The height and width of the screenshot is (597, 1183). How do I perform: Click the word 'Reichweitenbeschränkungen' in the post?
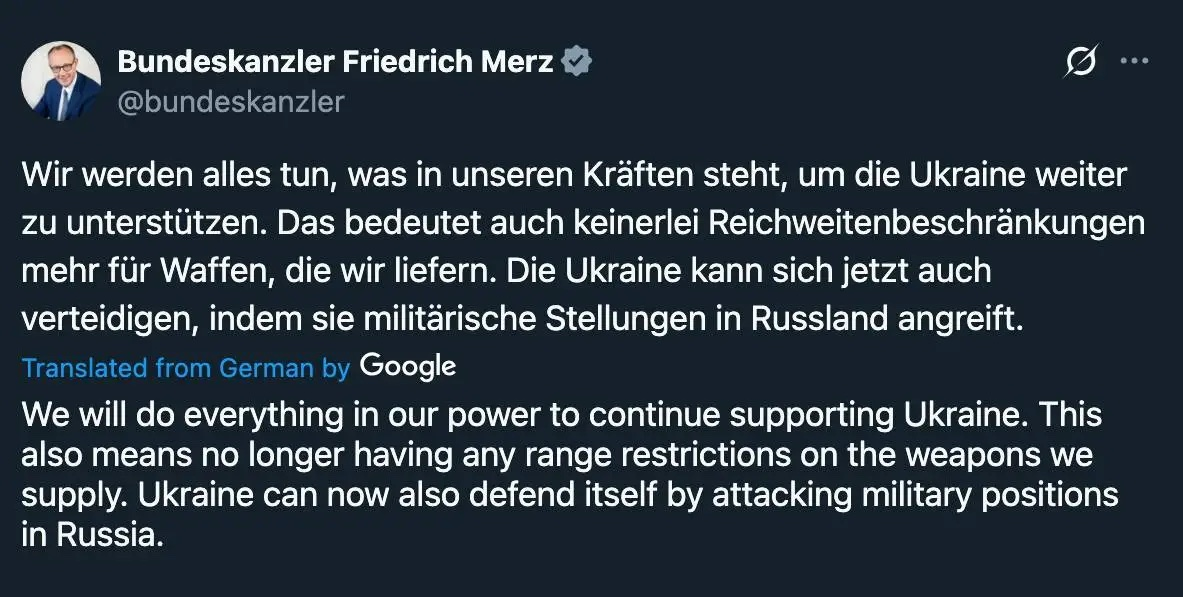tap(927, 223)
